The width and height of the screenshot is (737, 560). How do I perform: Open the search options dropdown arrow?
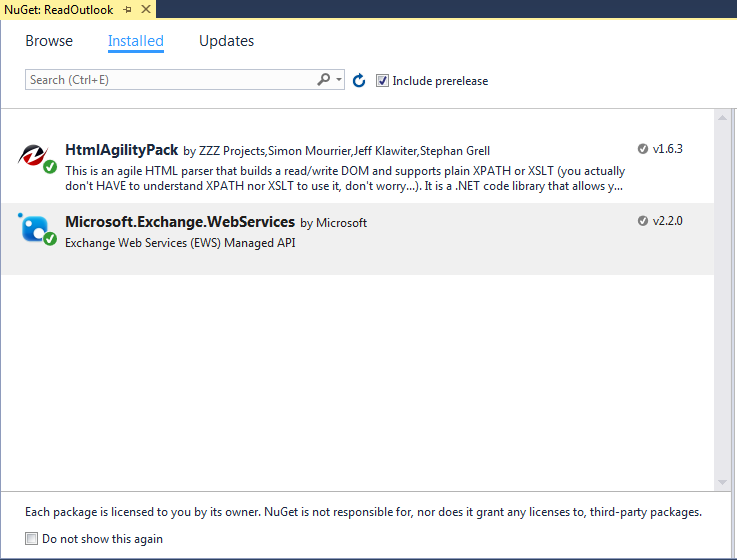[x=338, y=79]
